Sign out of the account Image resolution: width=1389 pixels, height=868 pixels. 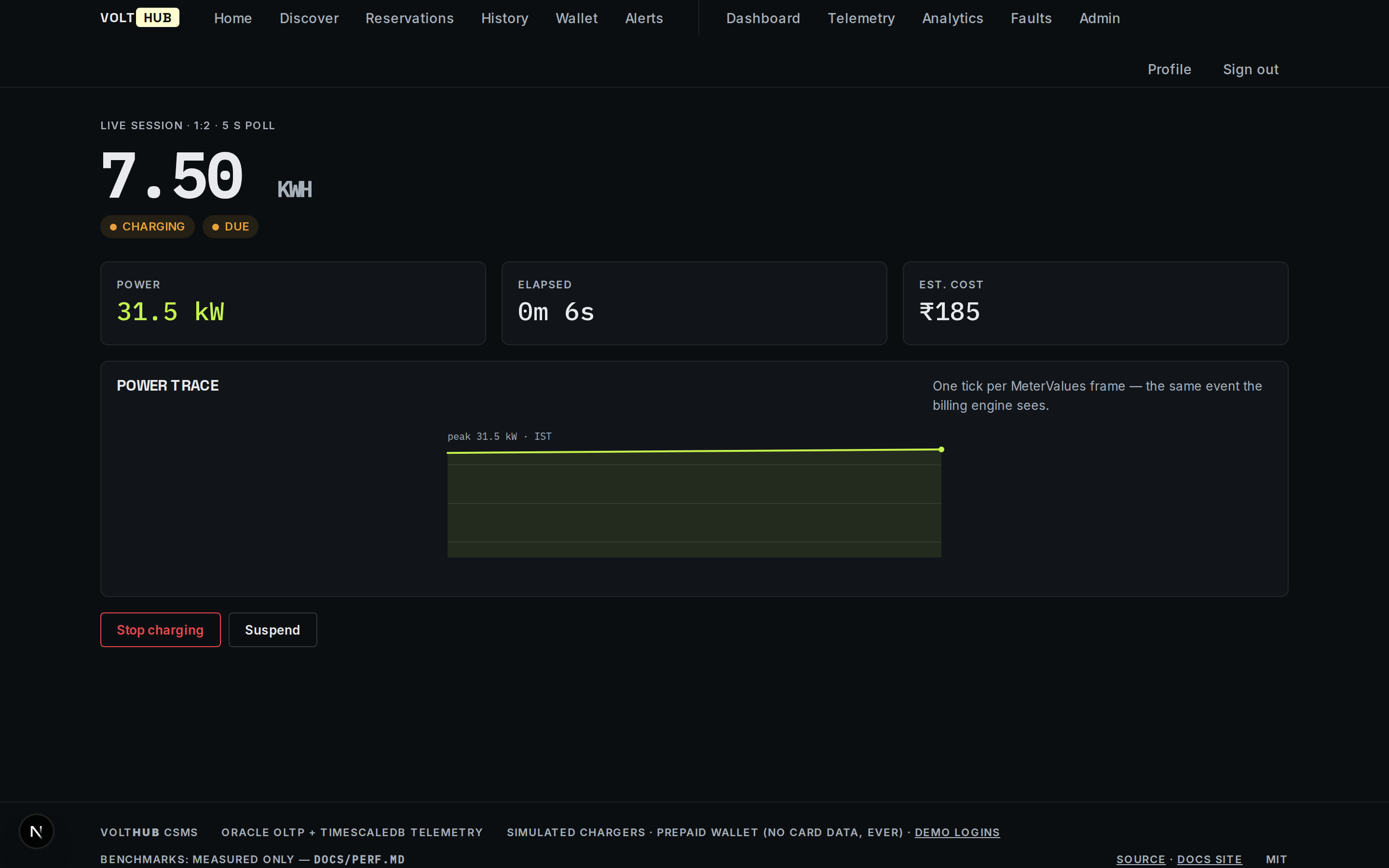[1251, 69]
